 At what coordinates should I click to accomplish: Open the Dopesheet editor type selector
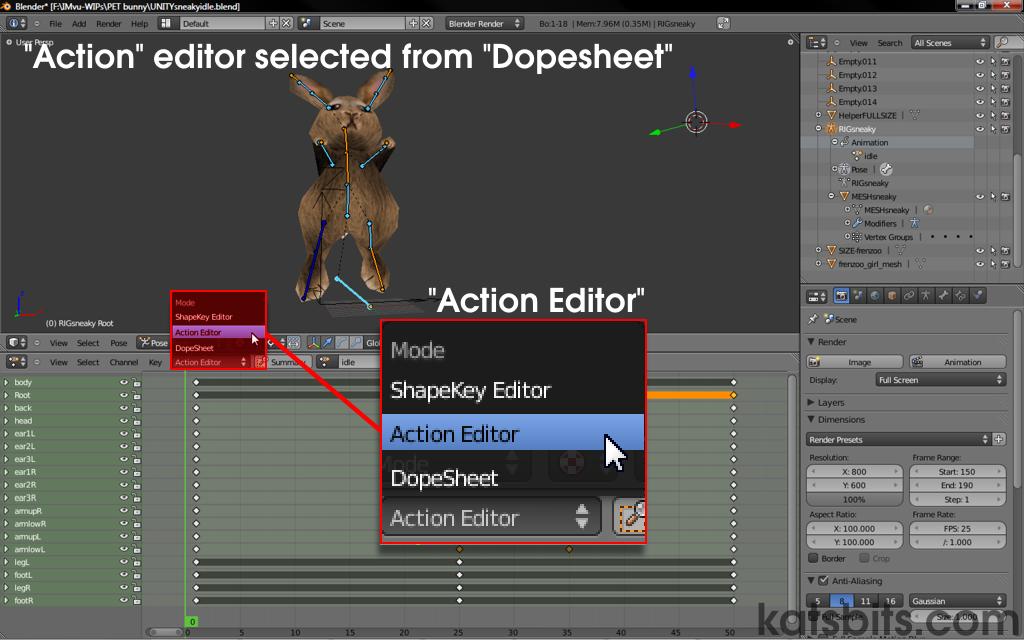[17, 362]
